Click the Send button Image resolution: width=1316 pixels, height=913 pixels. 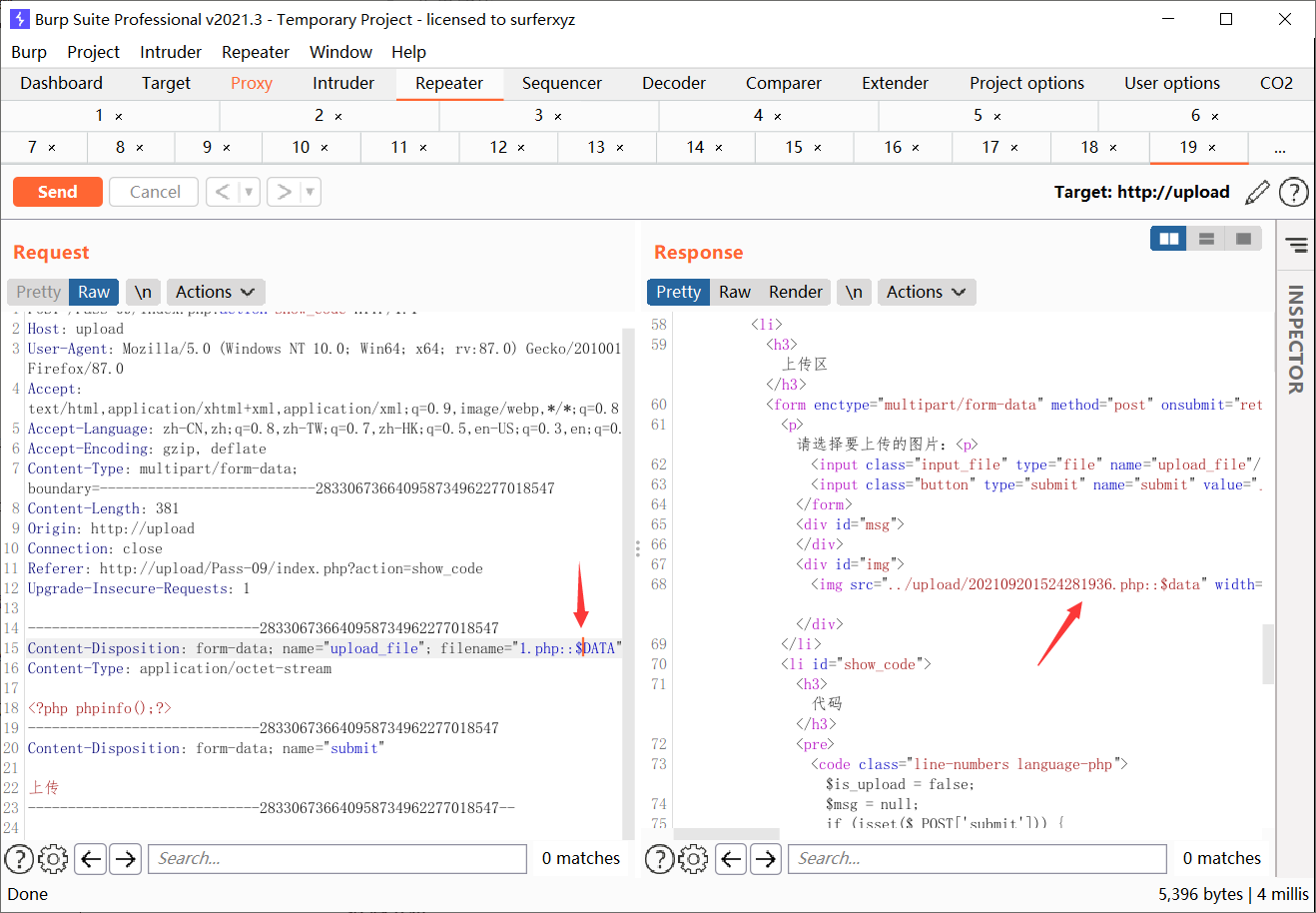point(58,192)
